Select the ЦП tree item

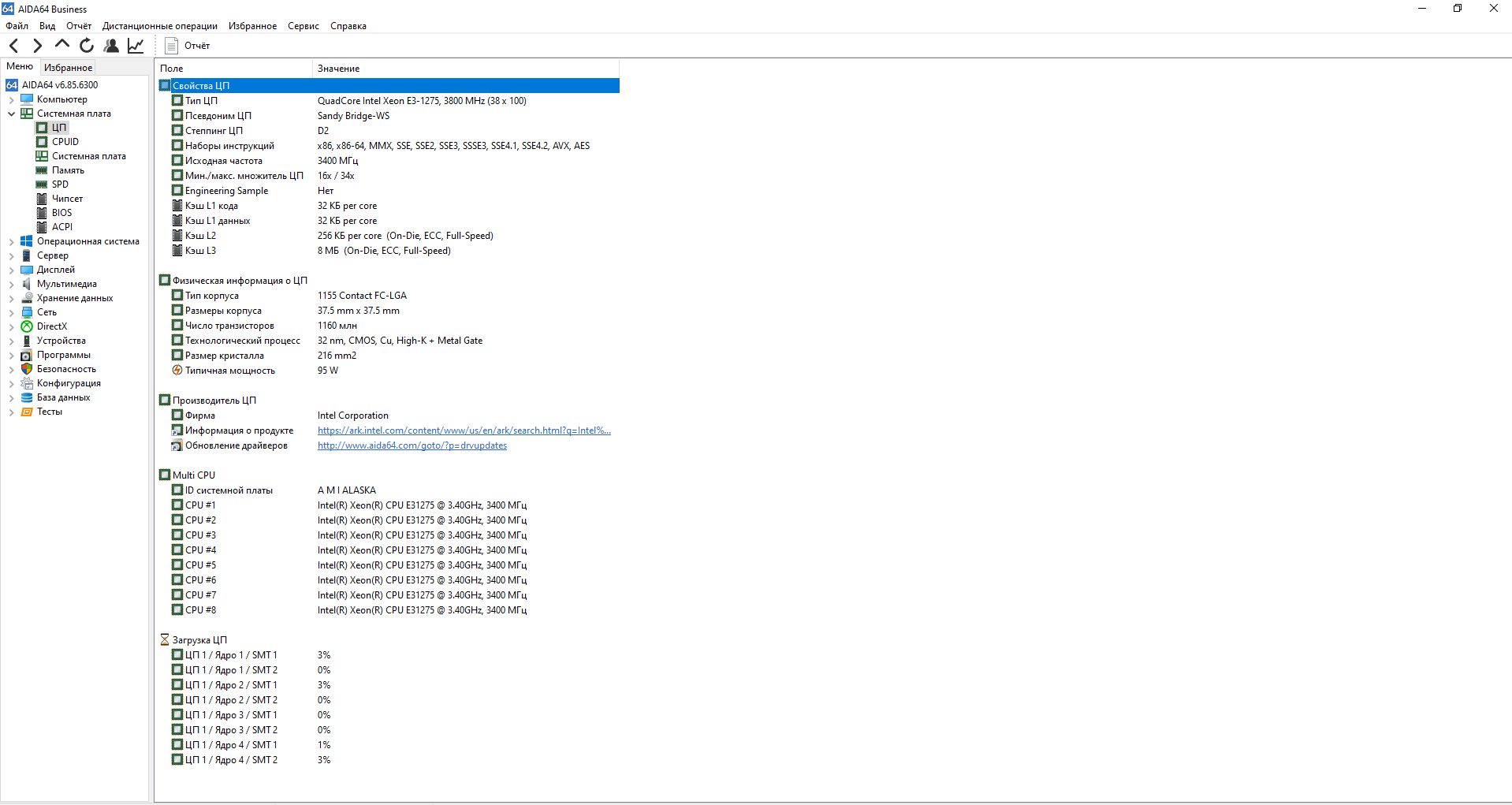point(59,128)
